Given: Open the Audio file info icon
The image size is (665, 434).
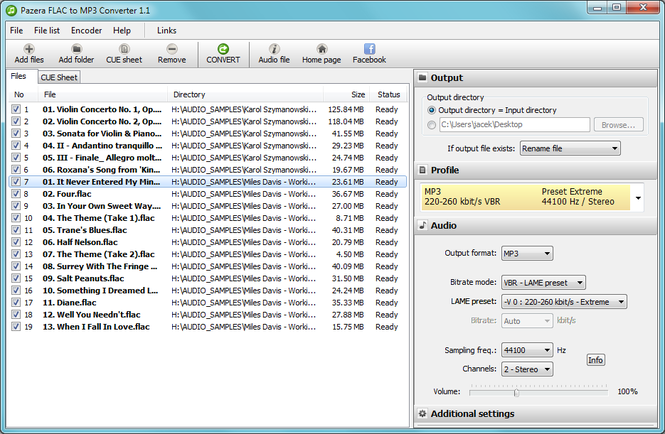Looking at the screenshot, I should tap(274, 49).
